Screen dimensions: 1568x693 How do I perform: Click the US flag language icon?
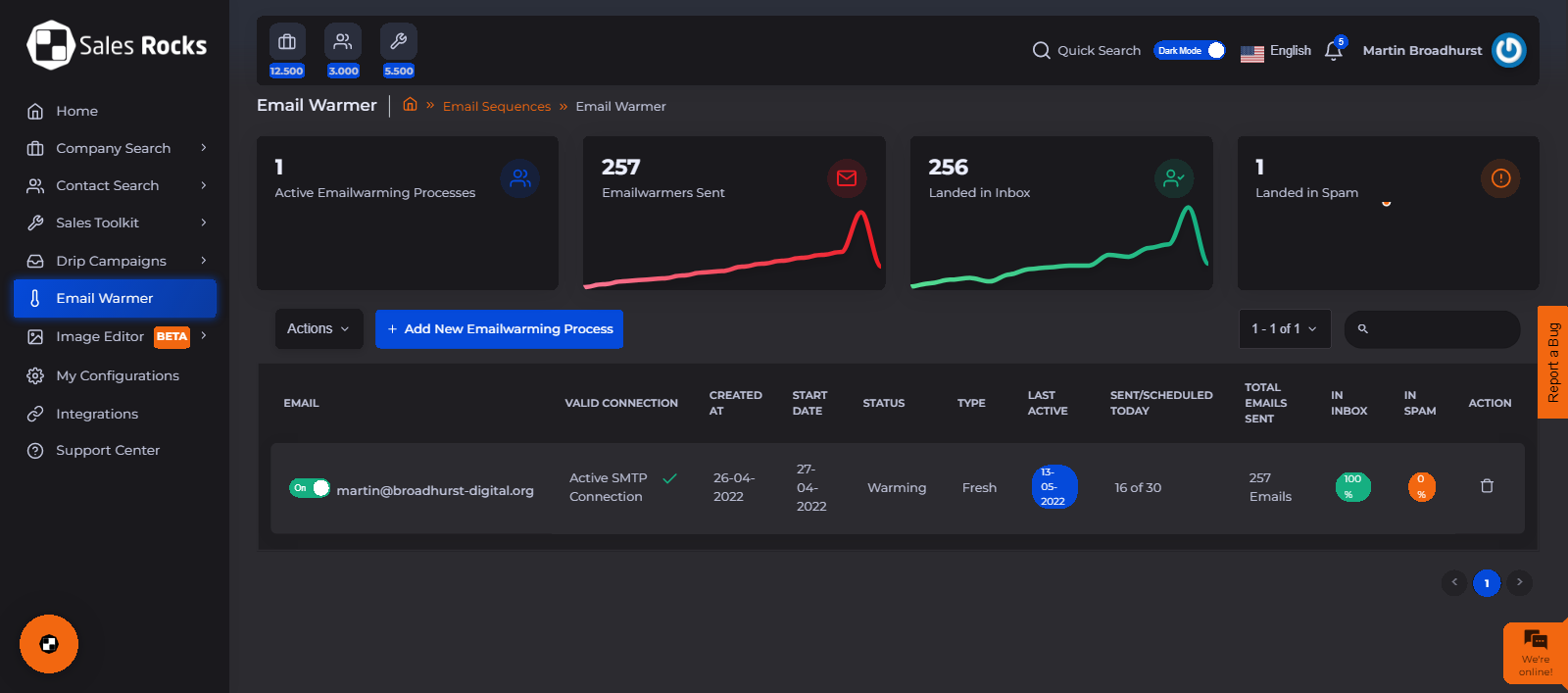pos(1251,53)
